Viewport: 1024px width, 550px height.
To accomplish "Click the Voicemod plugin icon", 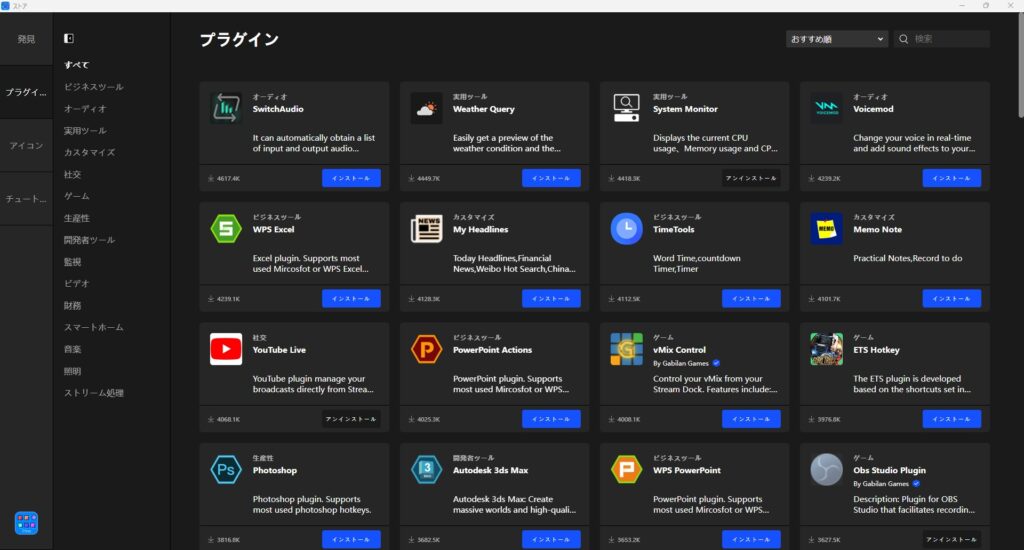I will pos(826,108).
